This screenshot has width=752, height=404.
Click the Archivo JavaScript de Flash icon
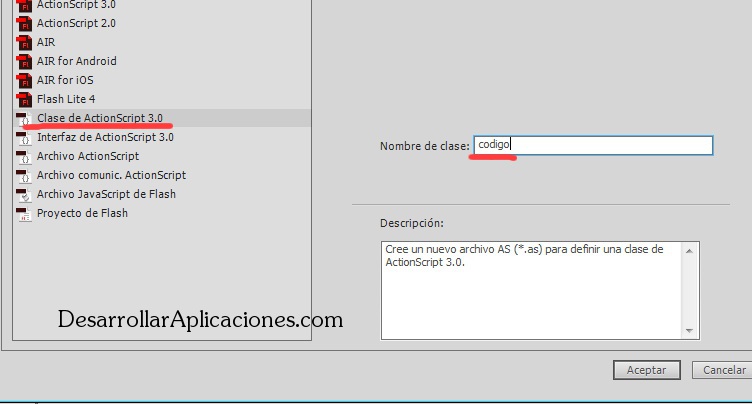coord(25,195)
